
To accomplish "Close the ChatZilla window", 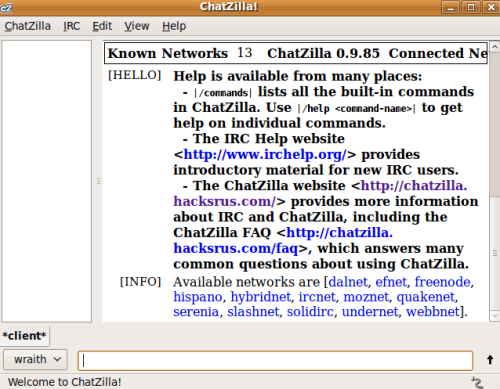I will click(491, 7).
